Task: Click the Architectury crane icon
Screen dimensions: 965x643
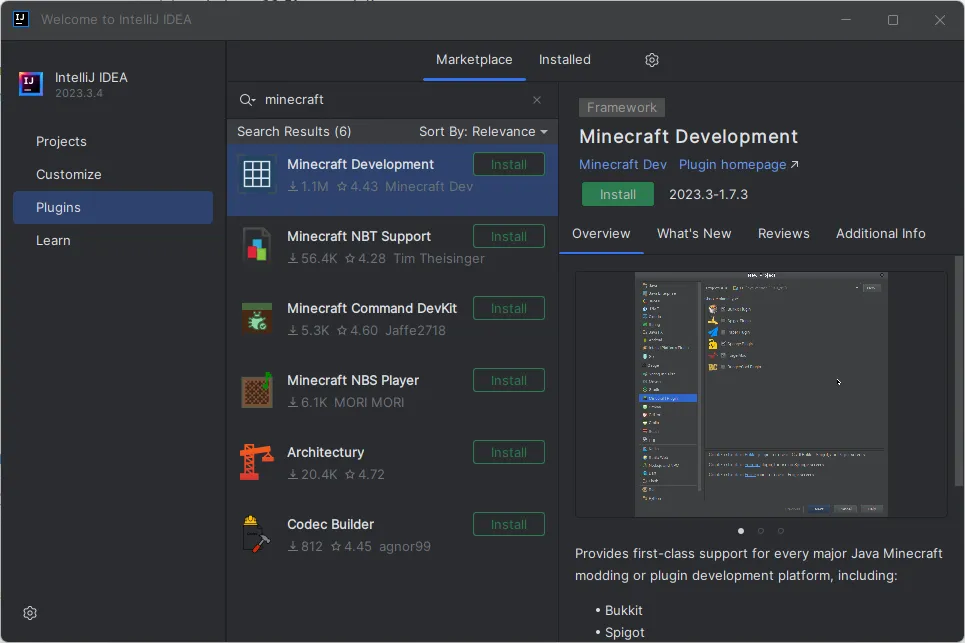Action: [257, 462]
